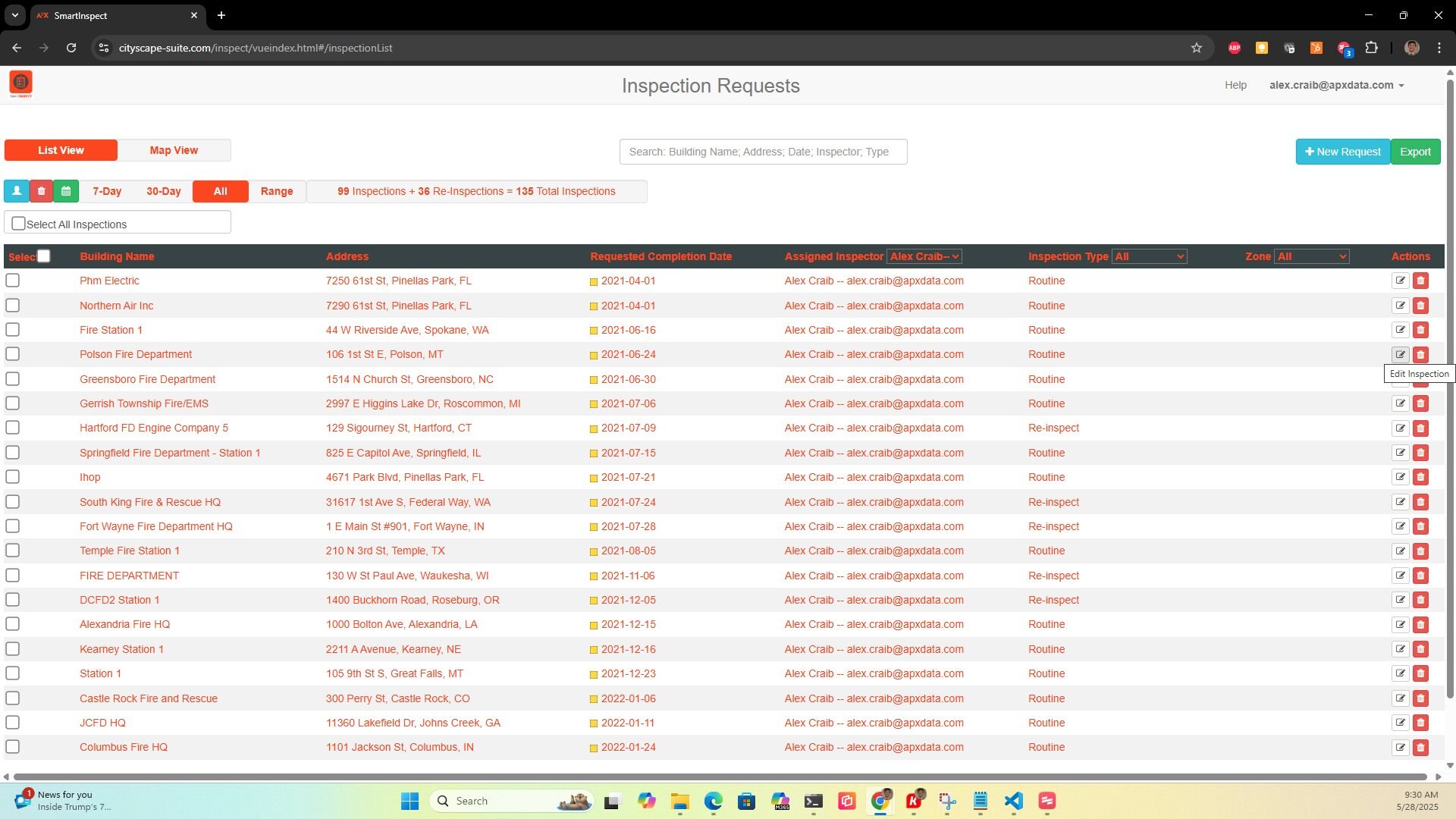Open the Zone dropdown
The width and height of the screenshot is (1456, 819).
[1312, 256]
